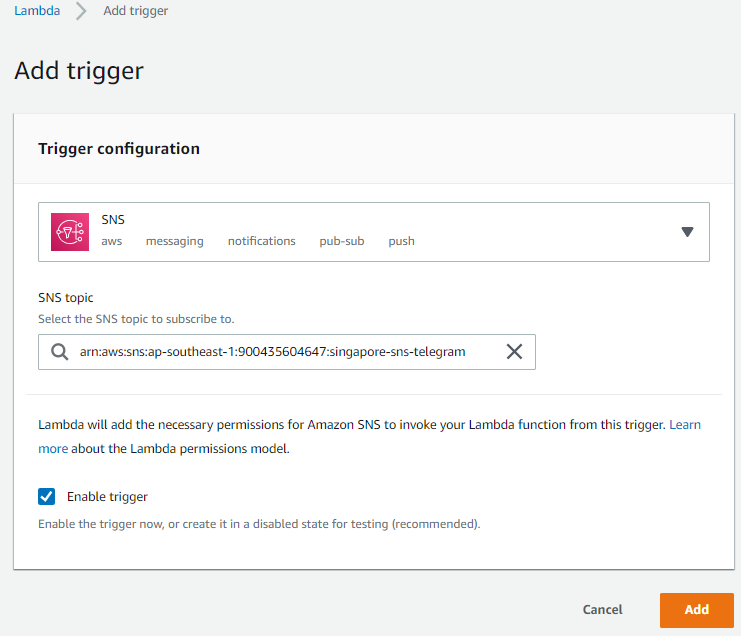Screen dimensions: 741x636
Task: Expand the trigger source dropdown arrow
Action: coord(687,232)
